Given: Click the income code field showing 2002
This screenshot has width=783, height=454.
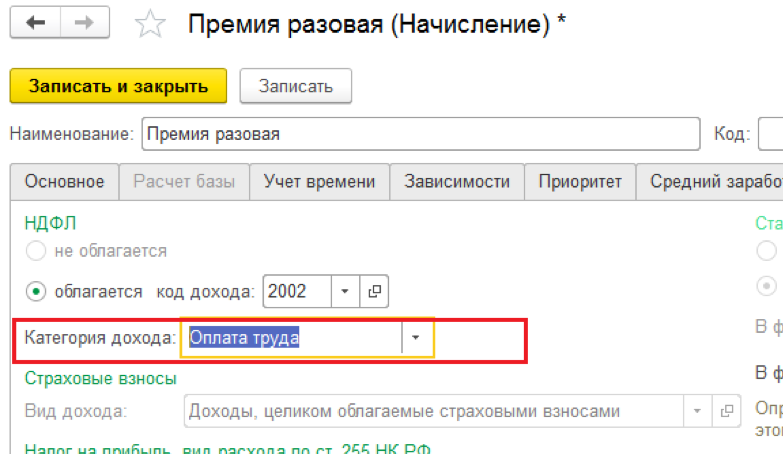Looking at the screenshot, I should point(297,292).
